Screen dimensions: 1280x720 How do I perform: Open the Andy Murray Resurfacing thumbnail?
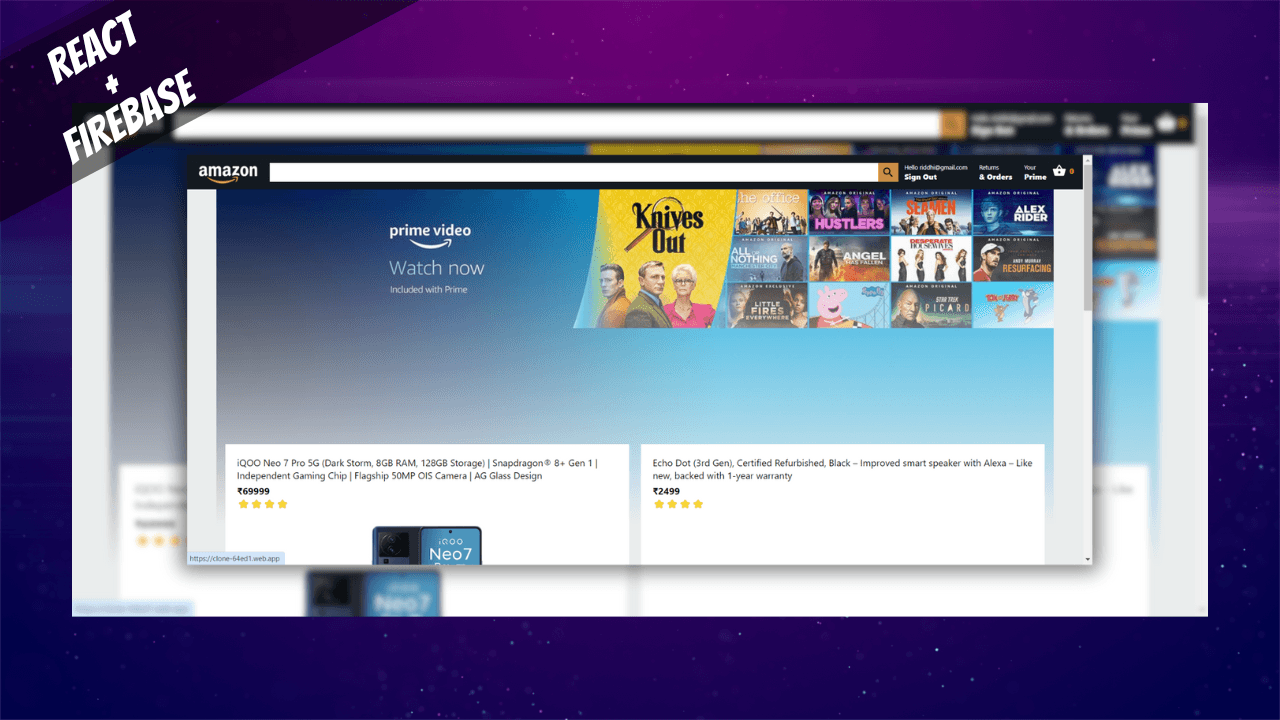pos(1013,259)
